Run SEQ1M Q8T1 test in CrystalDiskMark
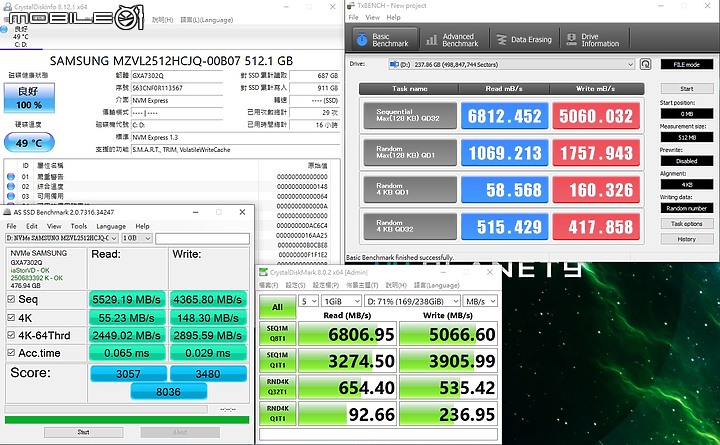This screenshot has height=445, width=720. [x=277, y=333]
